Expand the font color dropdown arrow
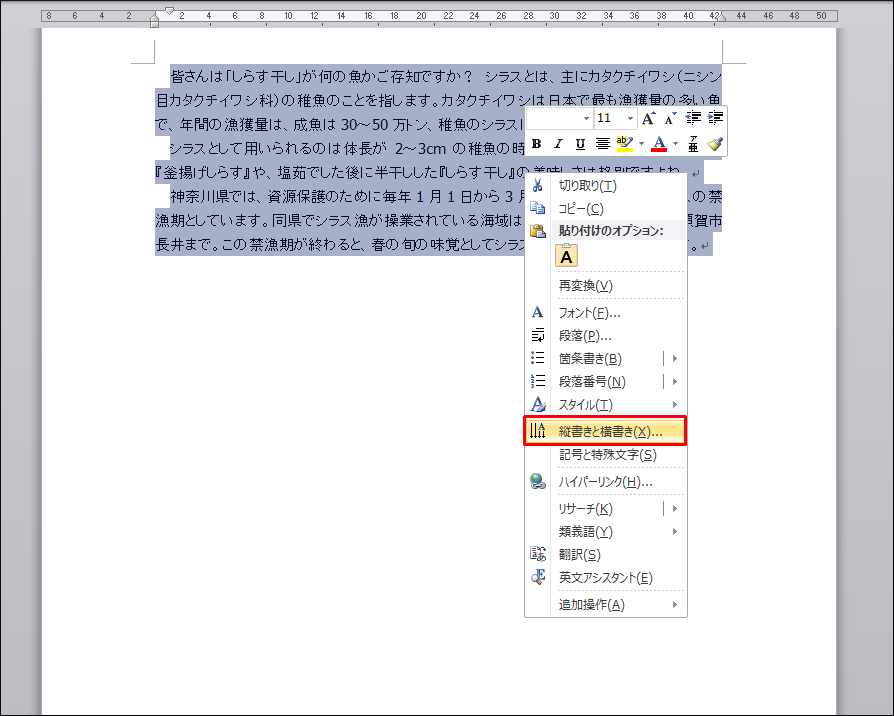Screen dimensions: 894x716 [676, 144]
